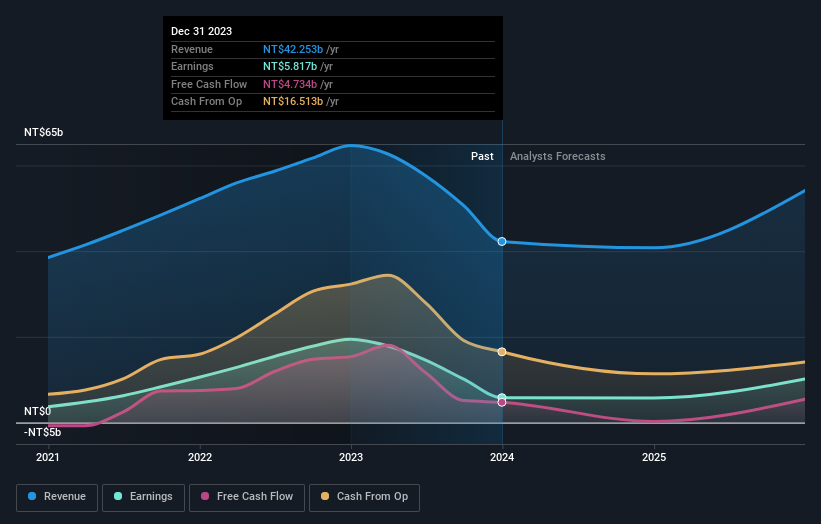Click the -NT$5b y-axis label

click(x=42, y=432)
